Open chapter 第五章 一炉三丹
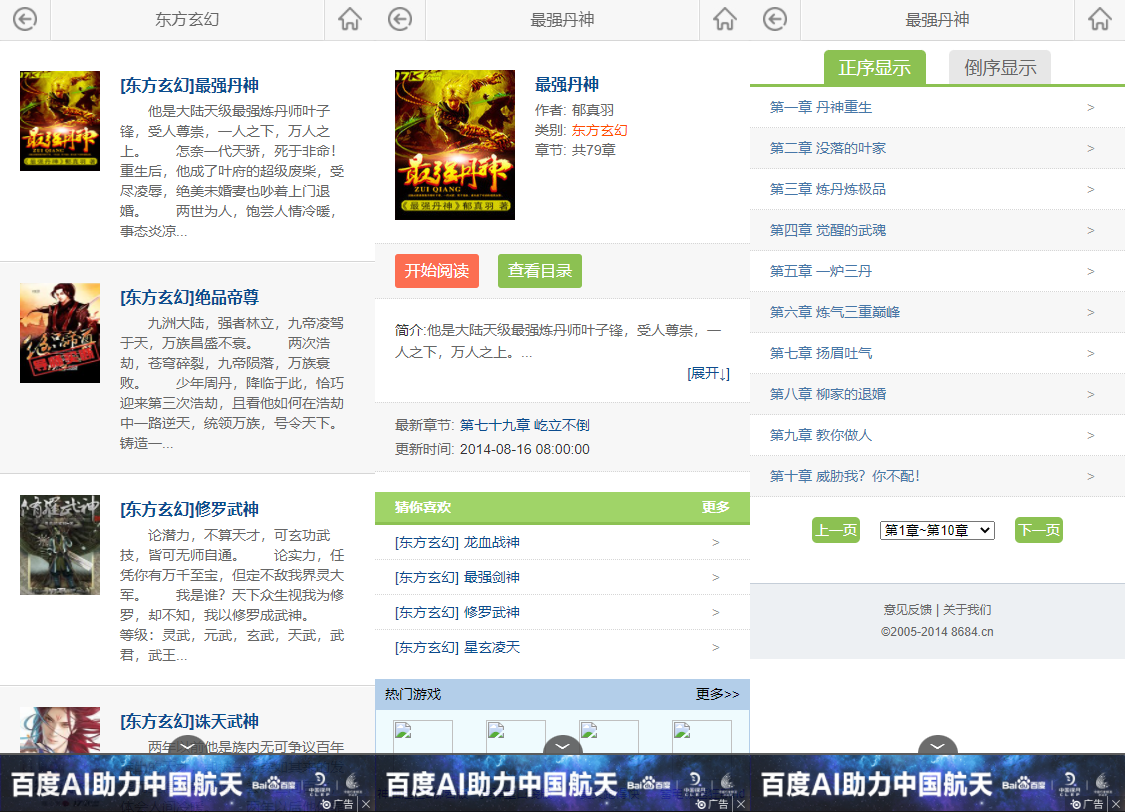 click(x=937, y=271)
